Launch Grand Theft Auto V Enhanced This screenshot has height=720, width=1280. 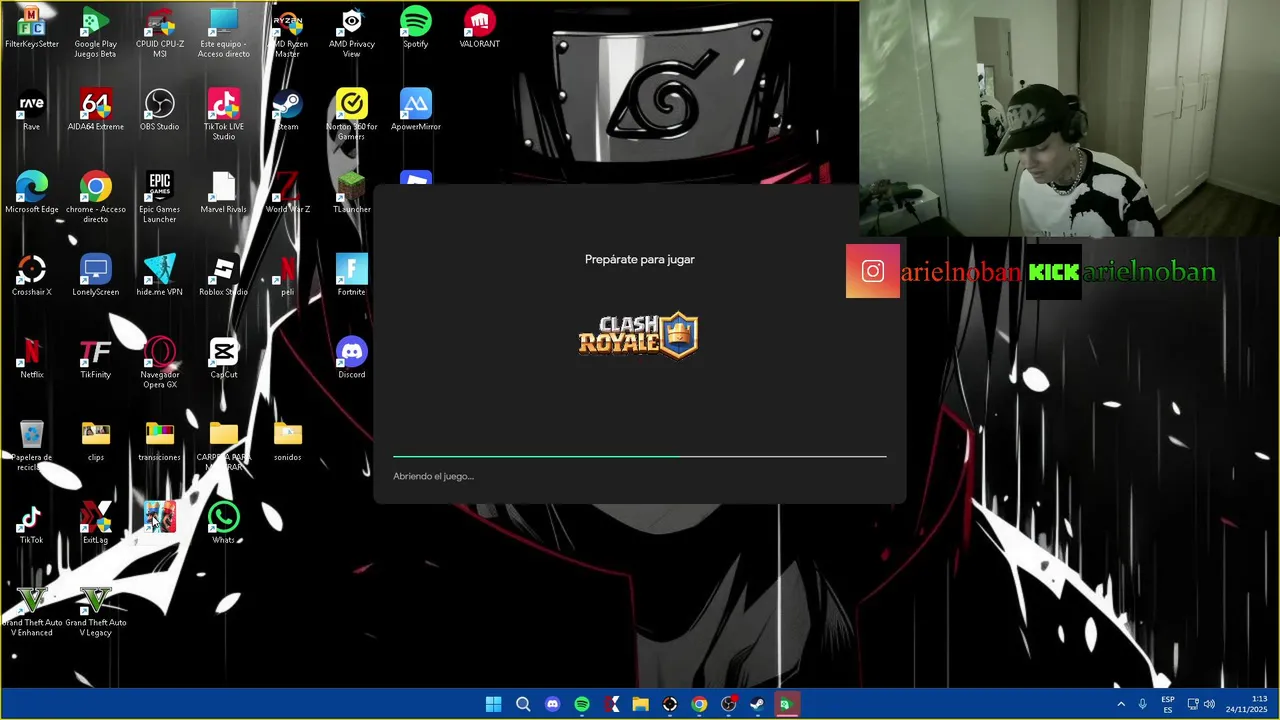(x=31, y=612)
